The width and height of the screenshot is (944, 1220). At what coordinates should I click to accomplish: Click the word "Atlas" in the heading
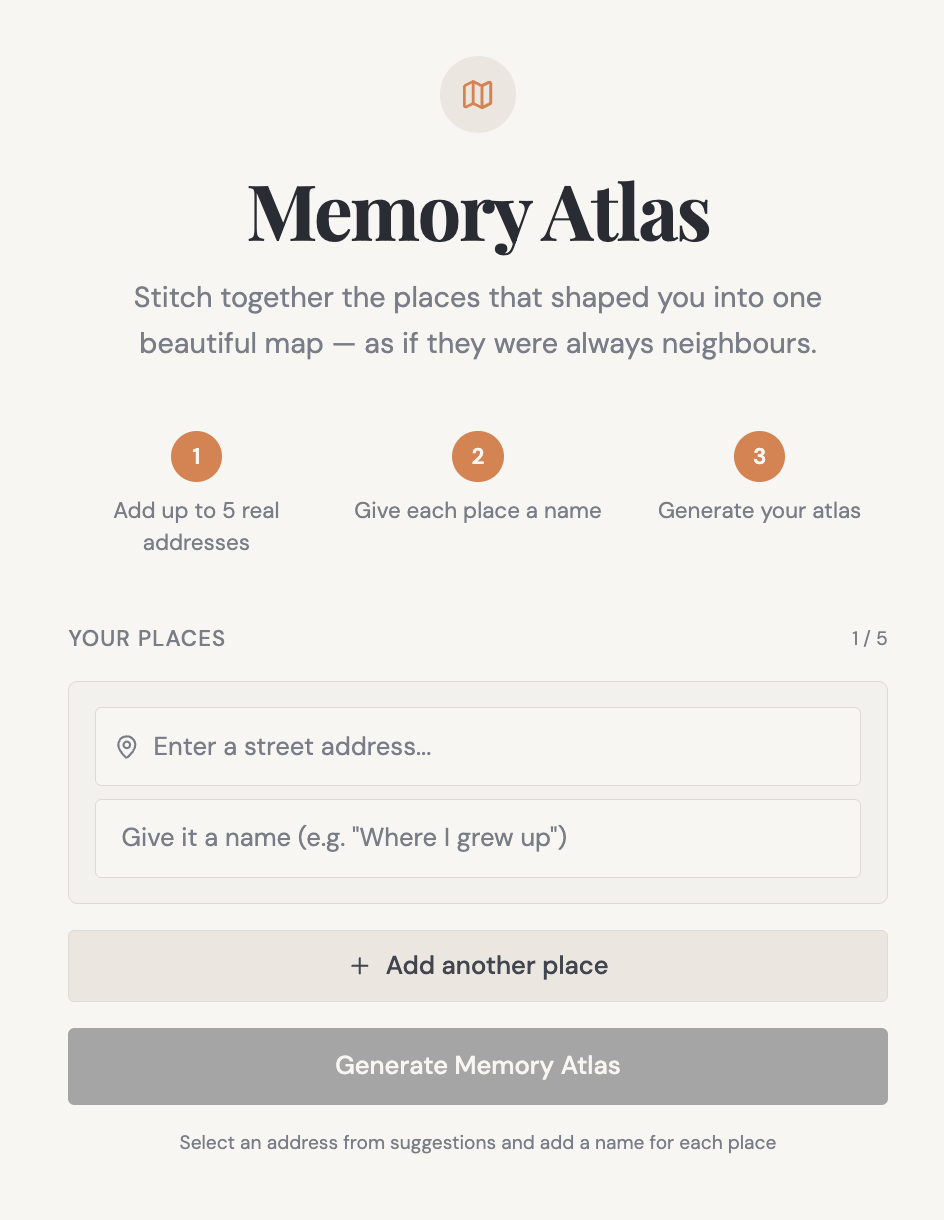click(625, 215)
